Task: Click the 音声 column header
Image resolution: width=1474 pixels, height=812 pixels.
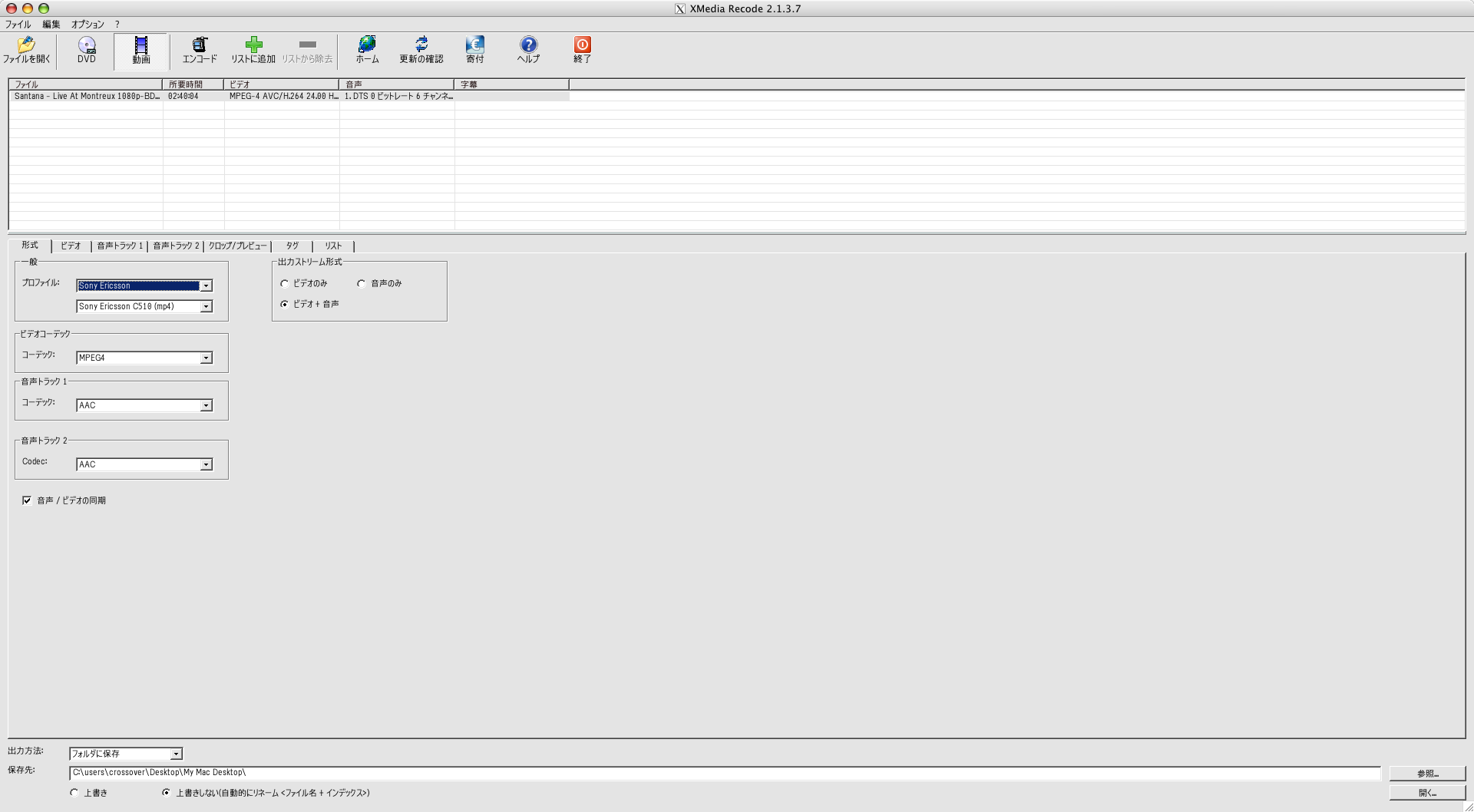Action: point(397,84)
